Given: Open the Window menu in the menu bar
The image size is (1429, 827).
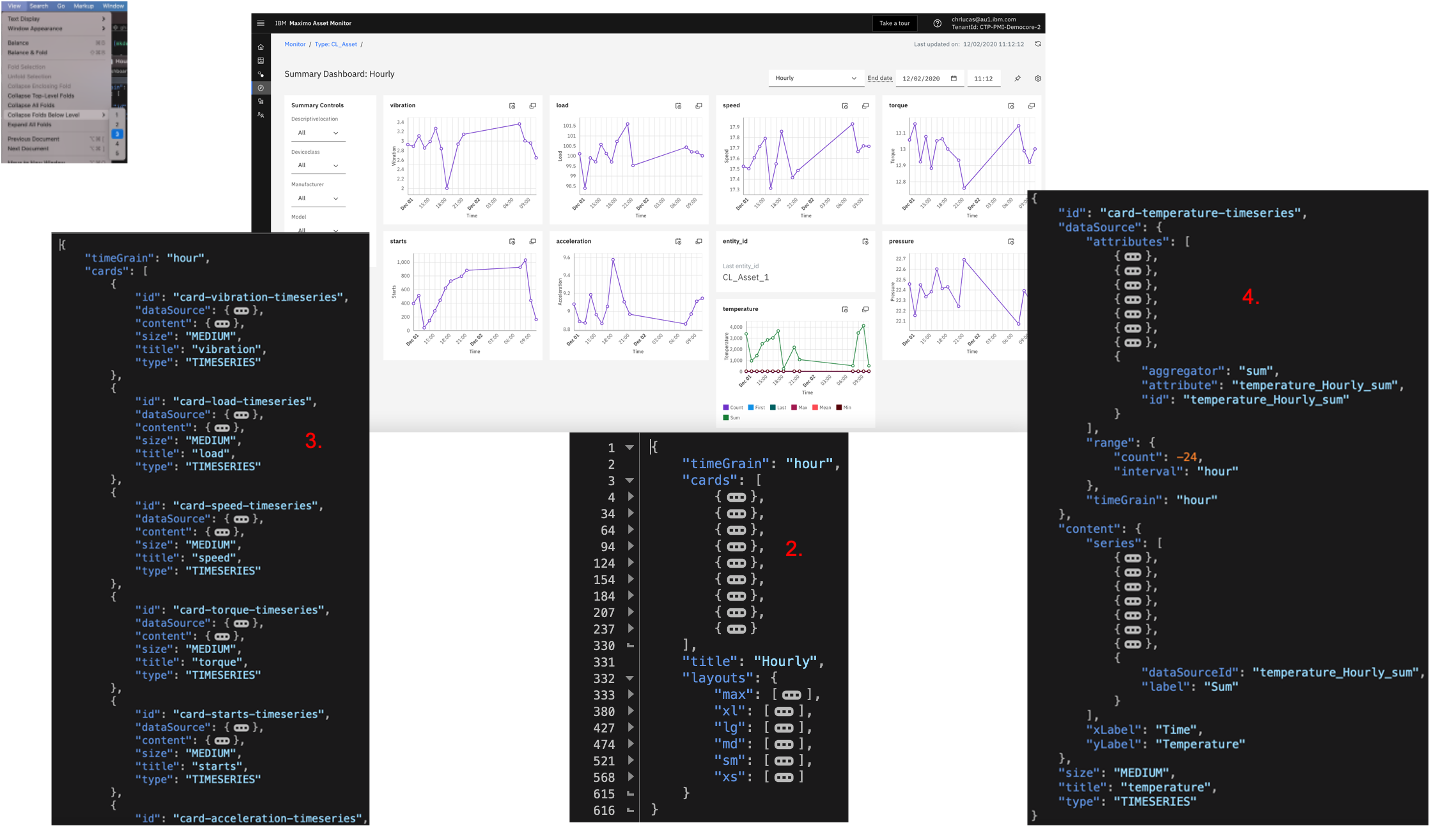Looking at the screenshot, I should 113,6.
